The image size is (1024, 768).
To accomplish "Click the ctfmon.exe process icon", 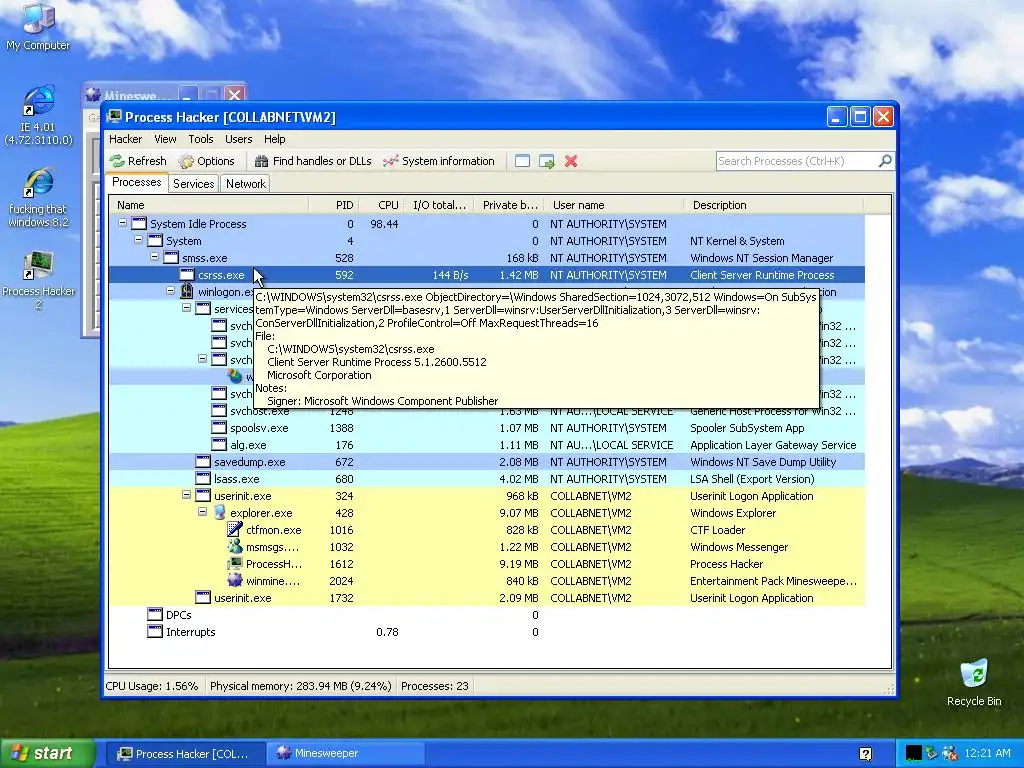I will (235, 530).
